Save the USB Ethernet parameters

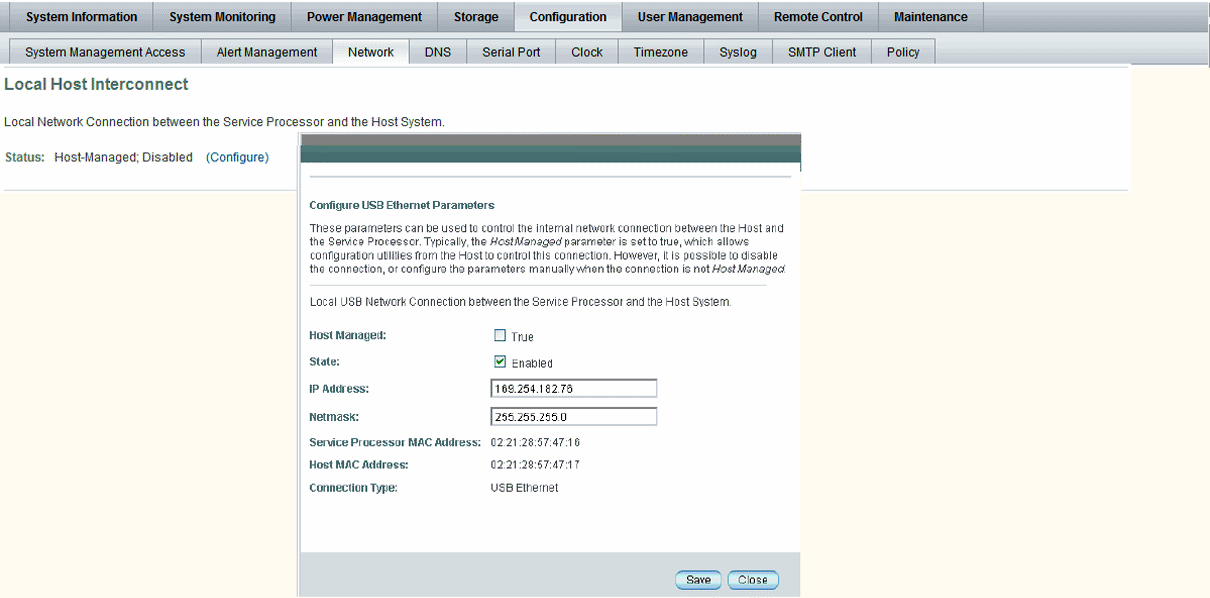coord(697,579)
